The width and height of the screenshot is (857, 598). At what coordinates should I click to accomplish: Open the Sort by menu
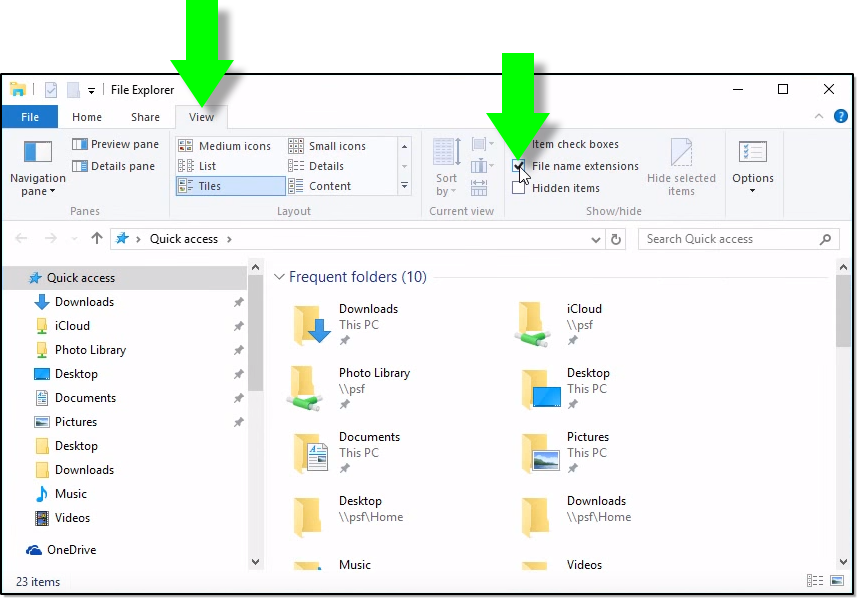[446, 168]
